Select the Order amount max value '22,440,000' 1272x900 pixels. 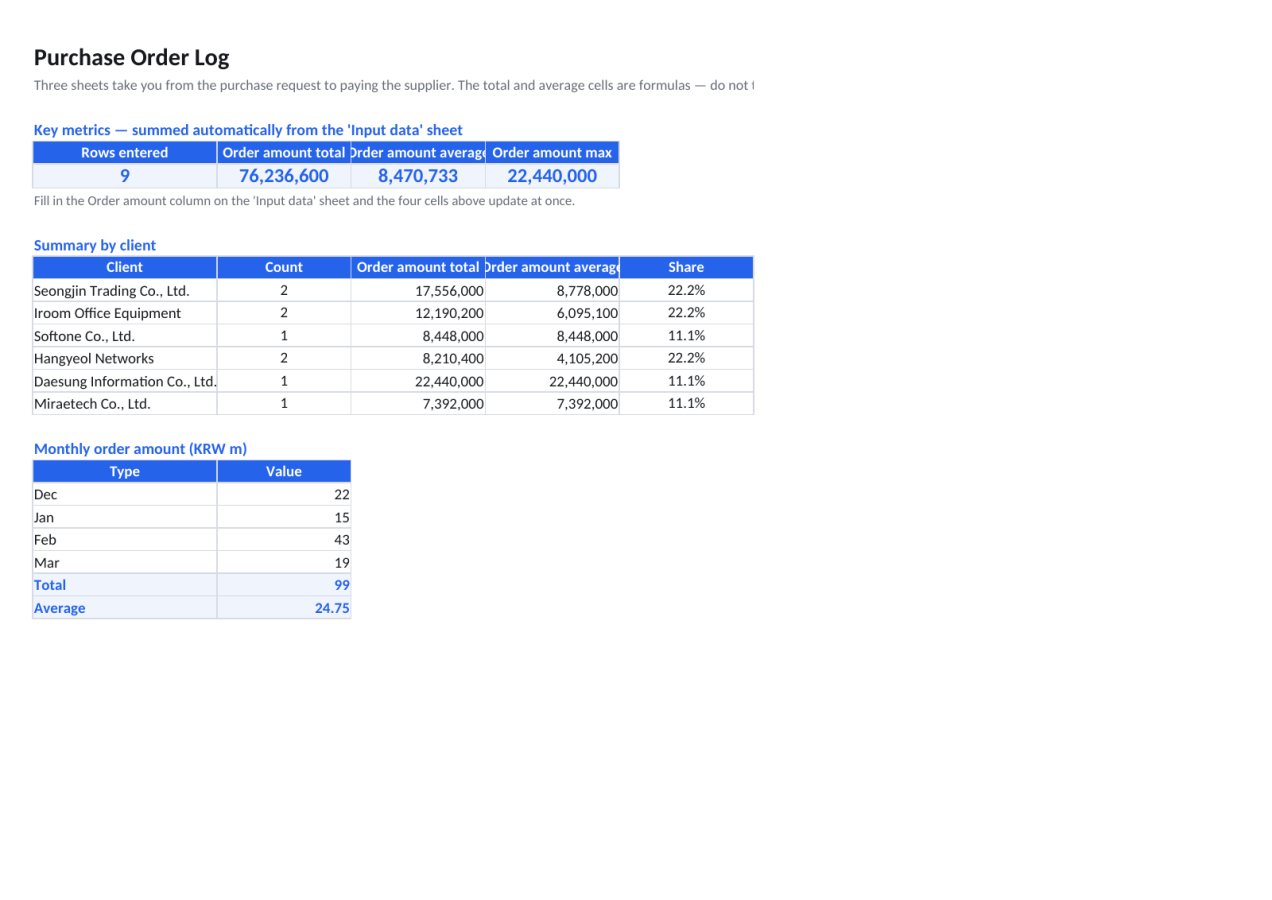point(552,176)
